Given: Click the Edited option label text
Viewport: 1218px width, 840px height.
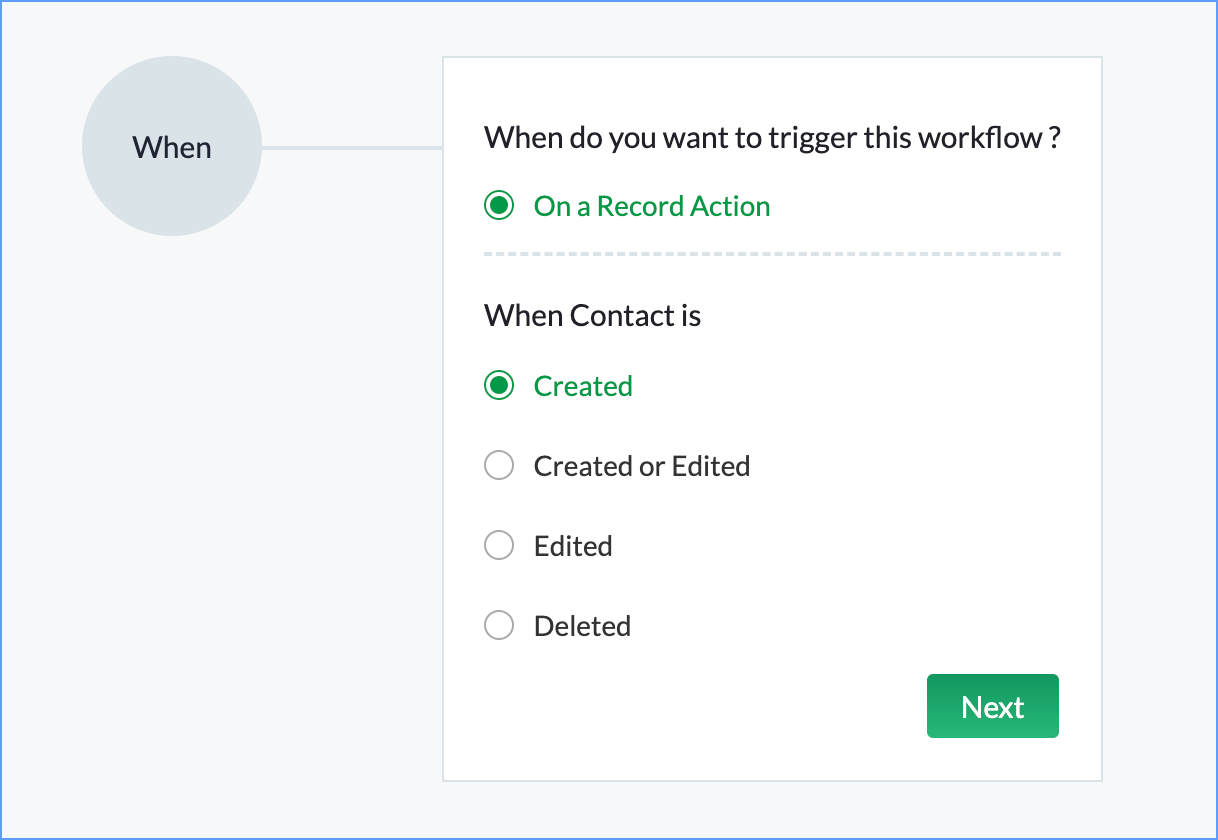Looking at the screenshot, I should point(573,546).
